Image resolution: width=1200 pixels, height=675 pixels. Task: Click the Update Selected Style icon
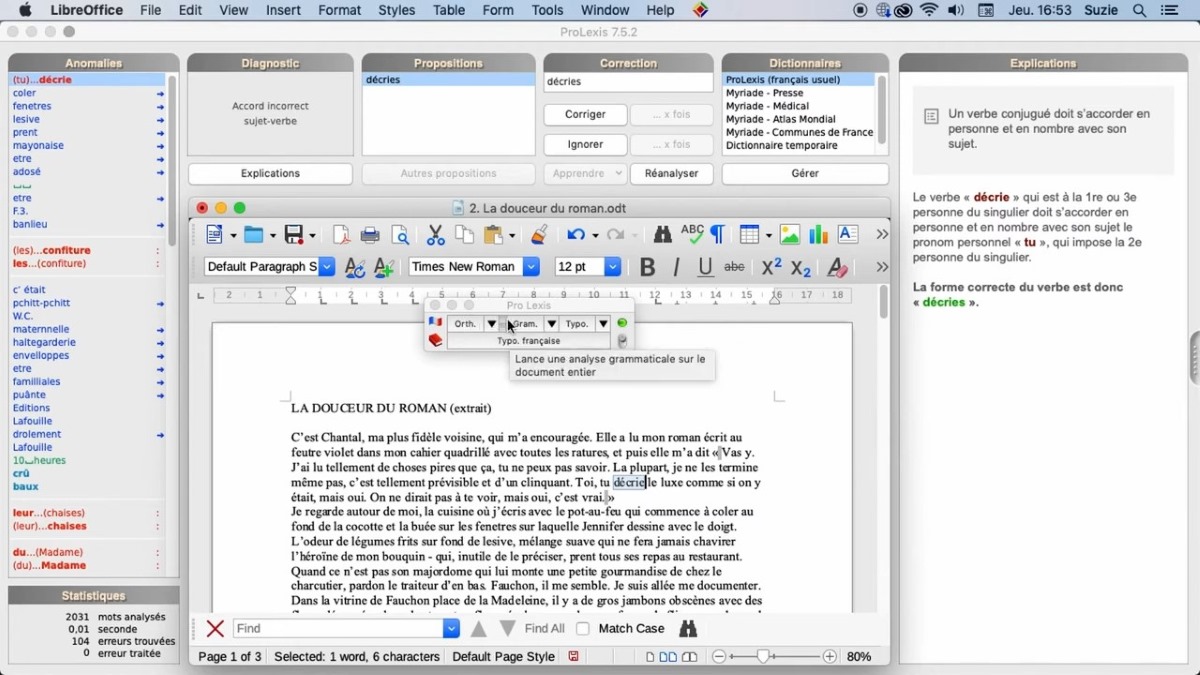click(x=355, y=267)
